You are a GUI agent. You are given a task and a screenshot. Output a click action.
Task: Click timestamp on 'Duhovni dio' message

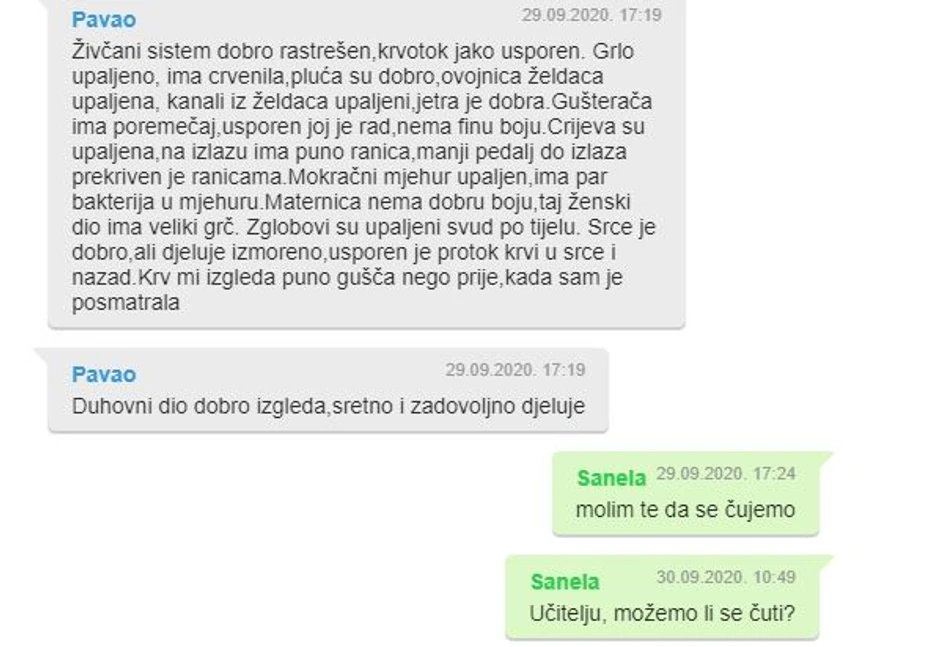coord(515,370)
